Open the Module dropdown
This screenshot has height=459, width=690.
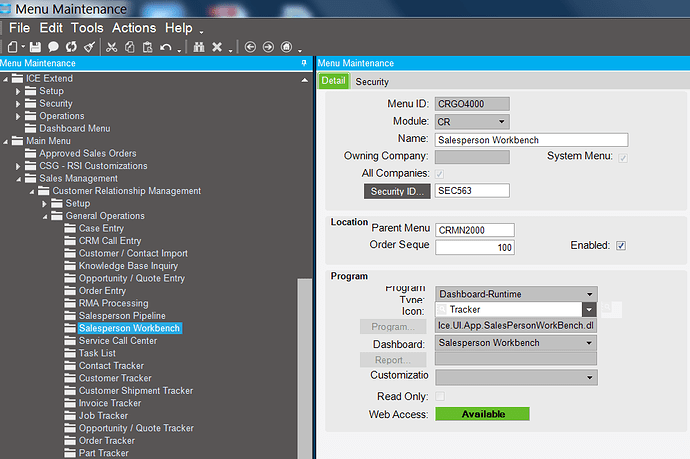(502, 121)
